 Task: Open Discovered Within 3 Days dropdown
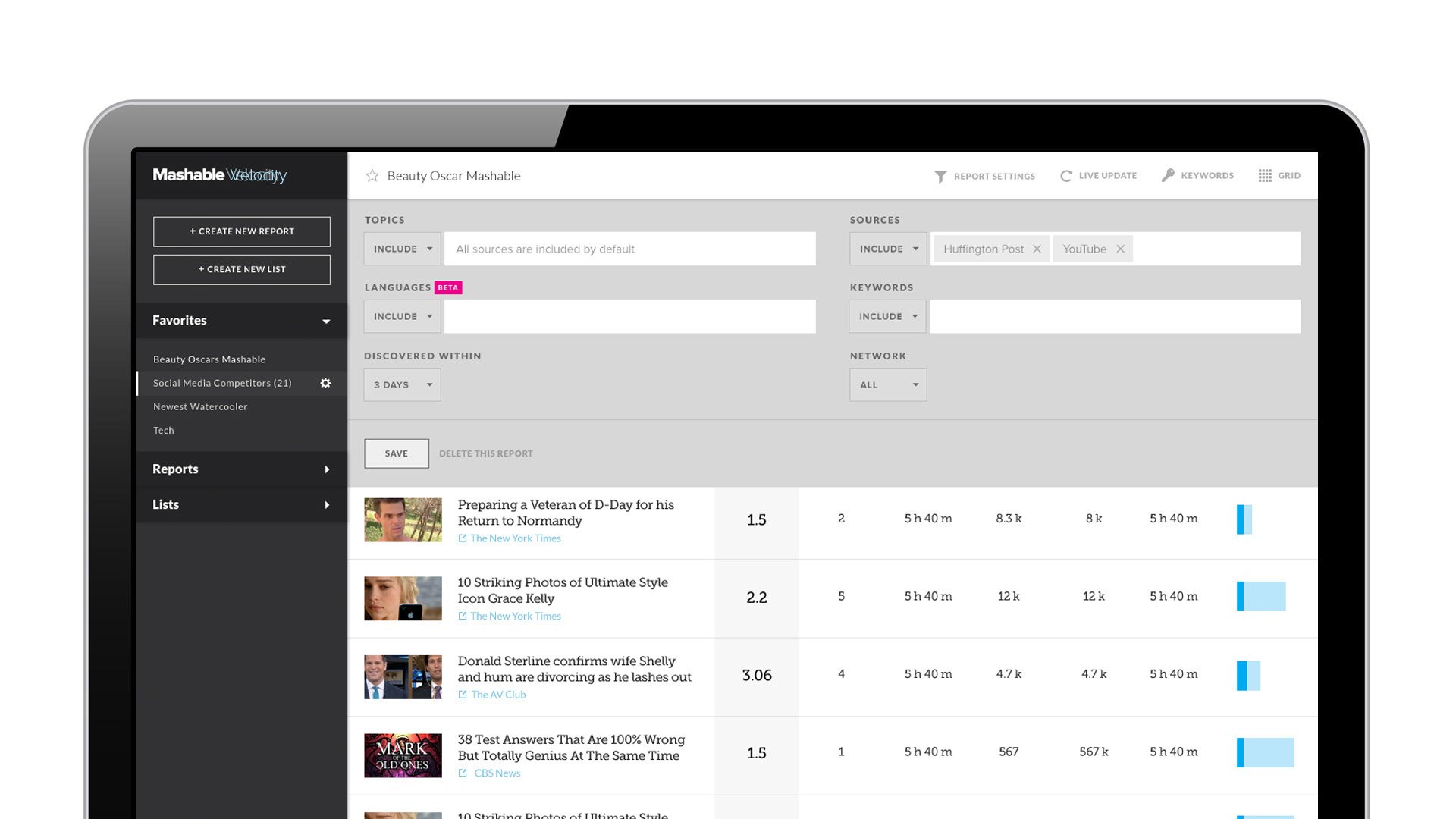(x=402, y=384)
